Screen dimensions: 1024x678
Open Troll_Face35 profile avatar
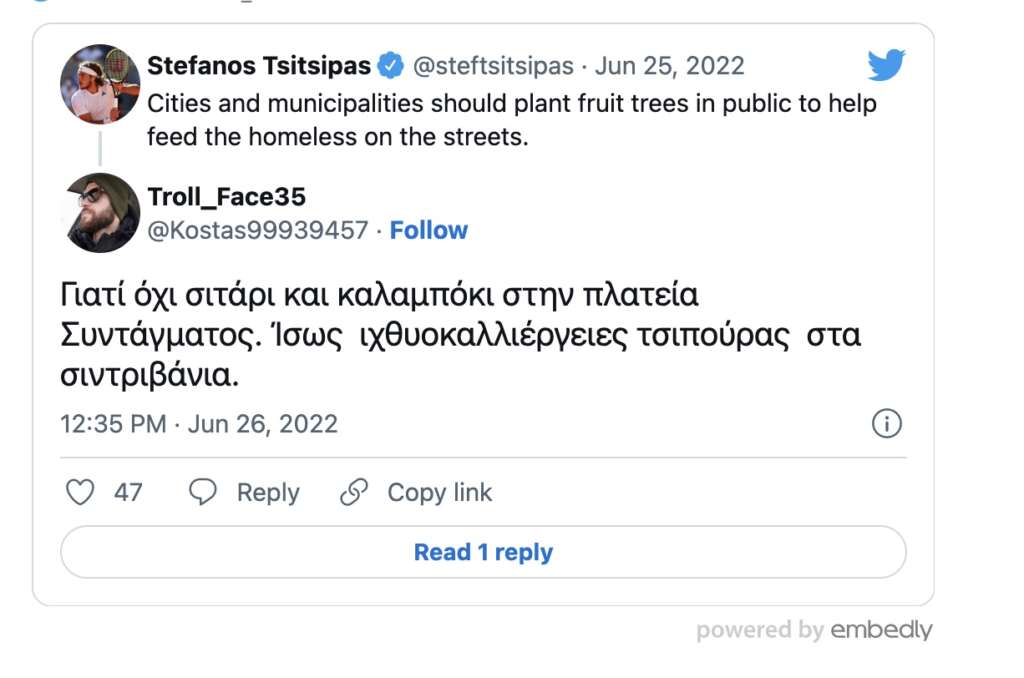(x=100, y=213)
